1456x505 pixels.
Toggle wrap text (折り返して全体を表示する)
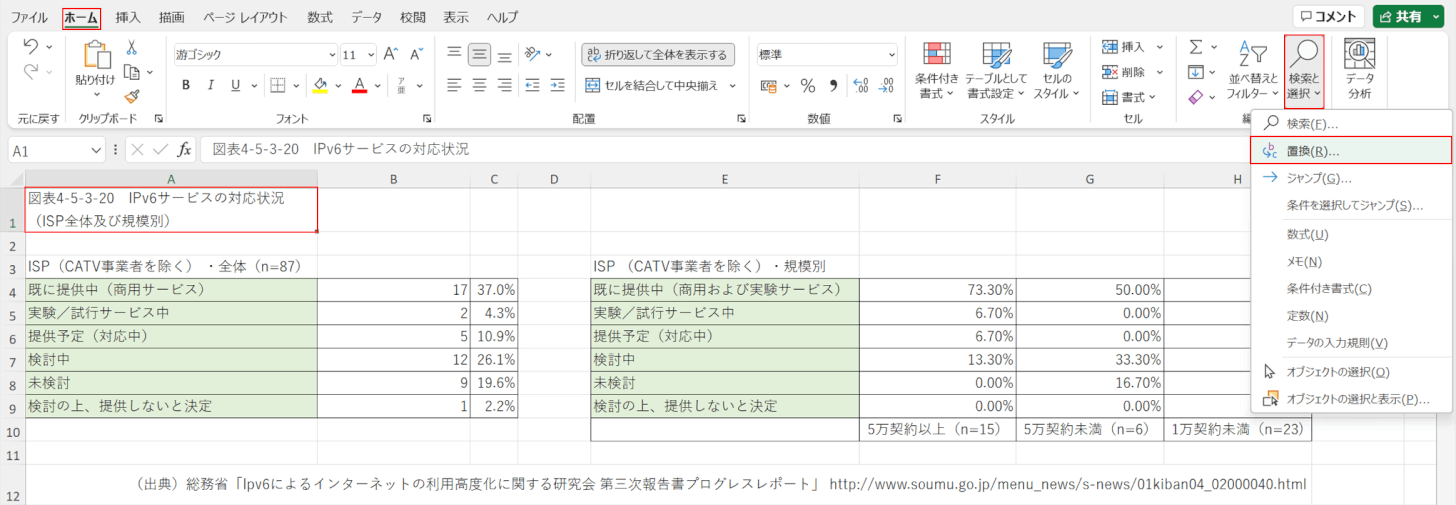658,54
